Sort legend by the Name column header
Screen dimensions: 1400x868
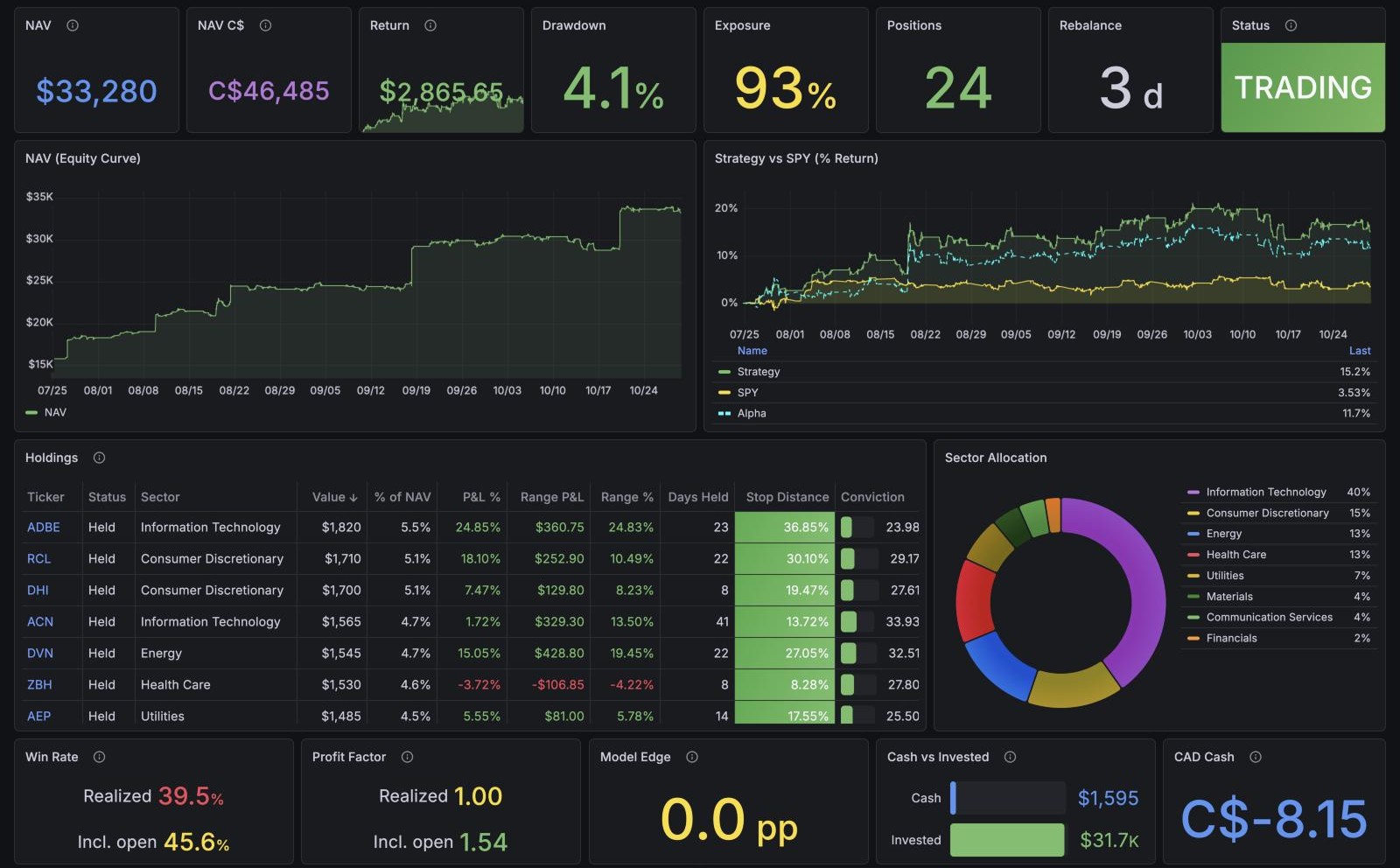(752, 351)
